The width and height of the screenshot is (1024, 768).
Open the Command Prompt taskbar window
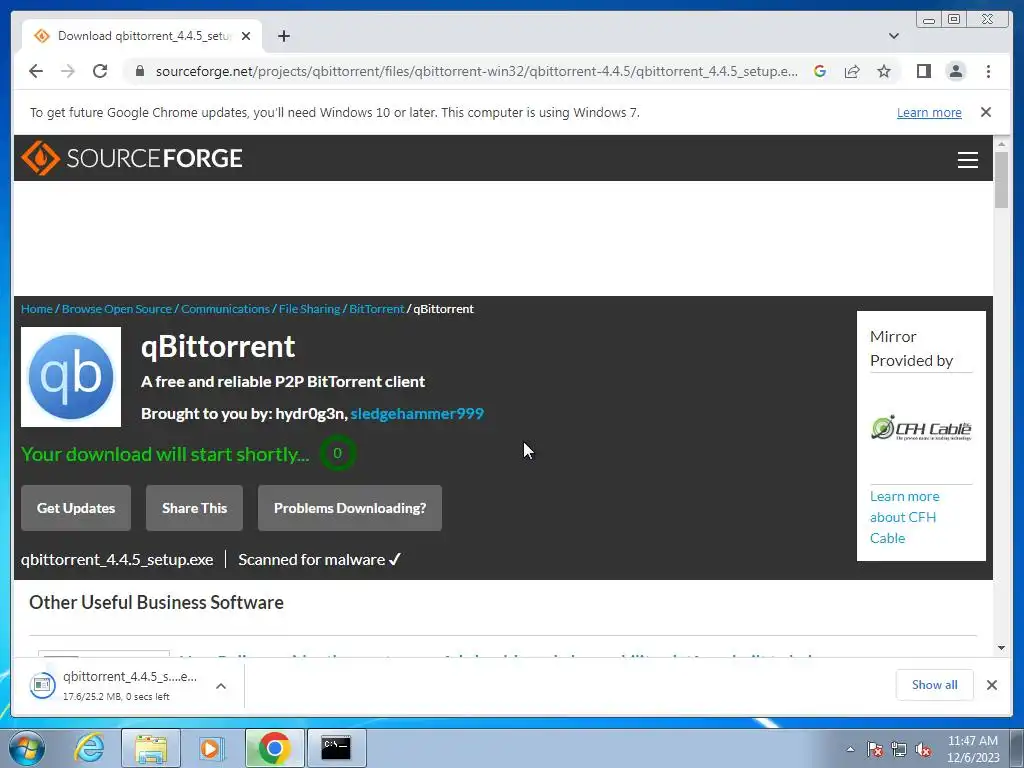tap(336, 748)
